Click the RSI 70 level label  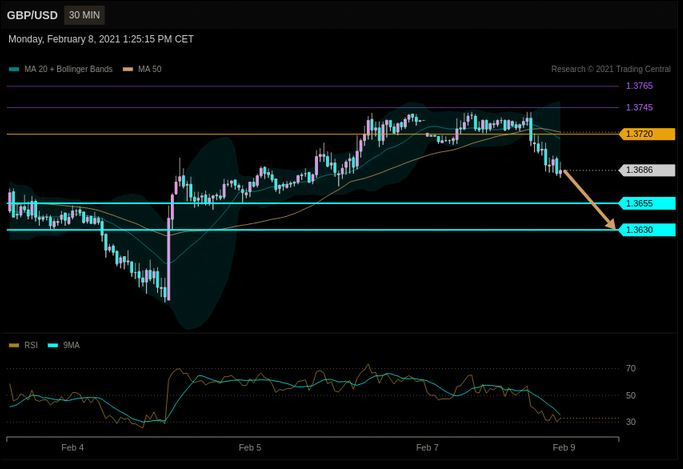pos(631,368)
